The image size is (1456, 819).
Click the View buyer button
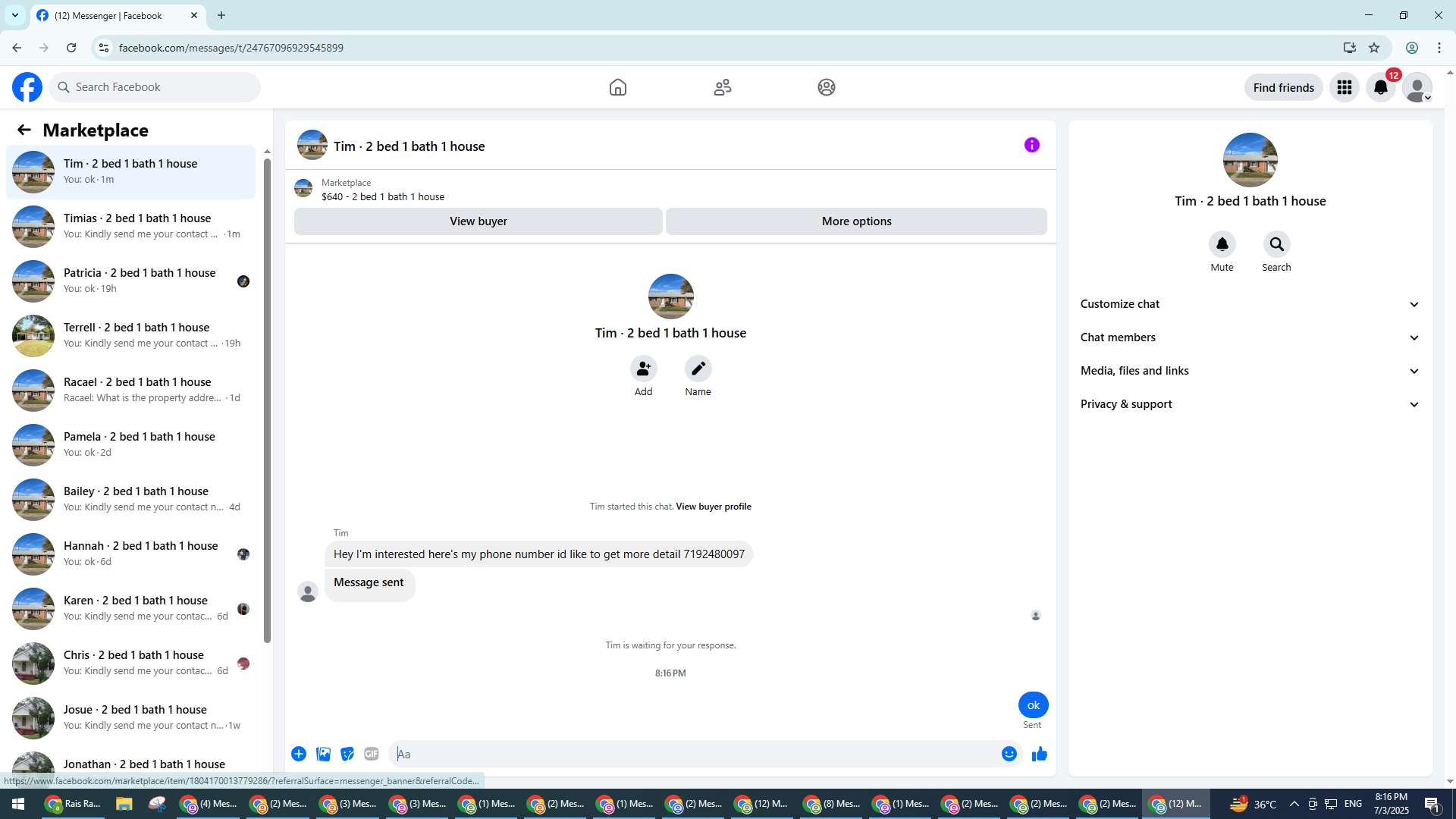[478, 221]
